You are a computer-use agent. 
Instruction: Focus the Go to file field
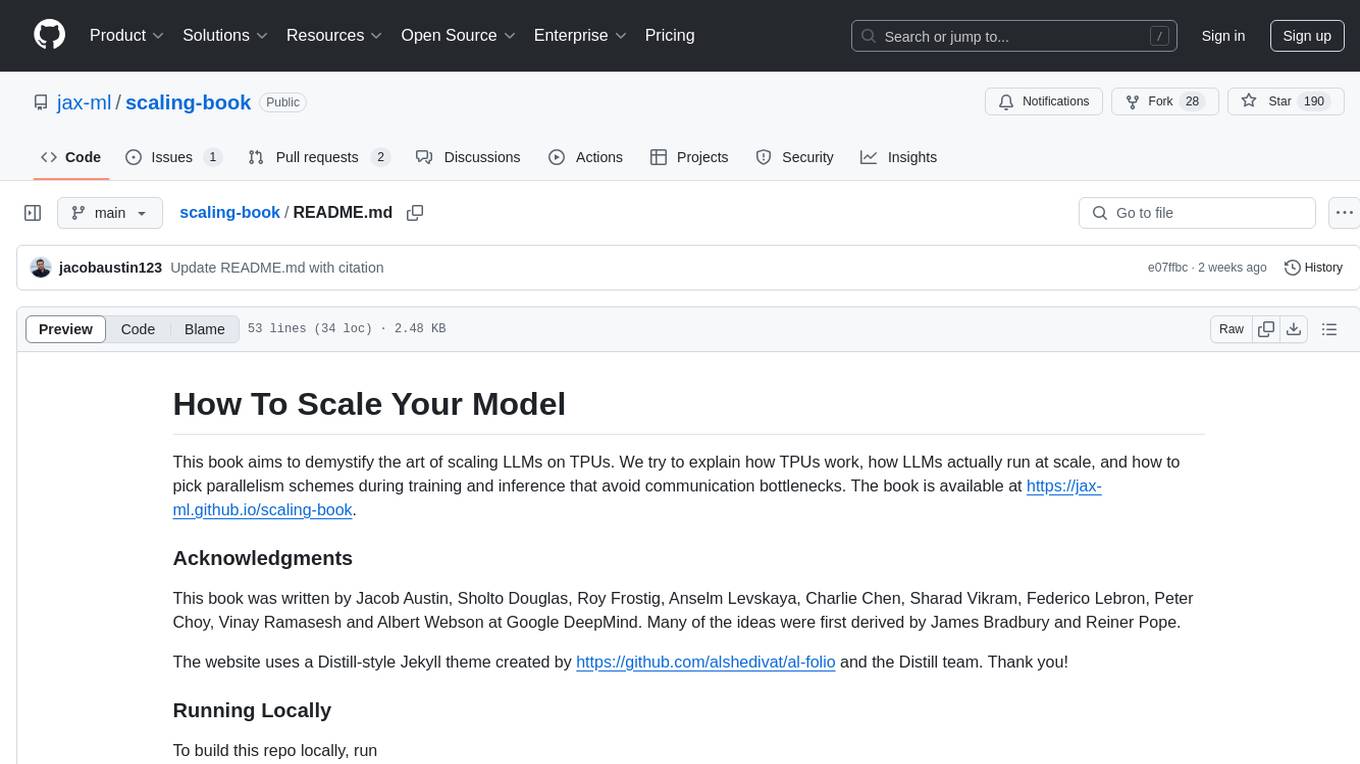click(1197, 213)
